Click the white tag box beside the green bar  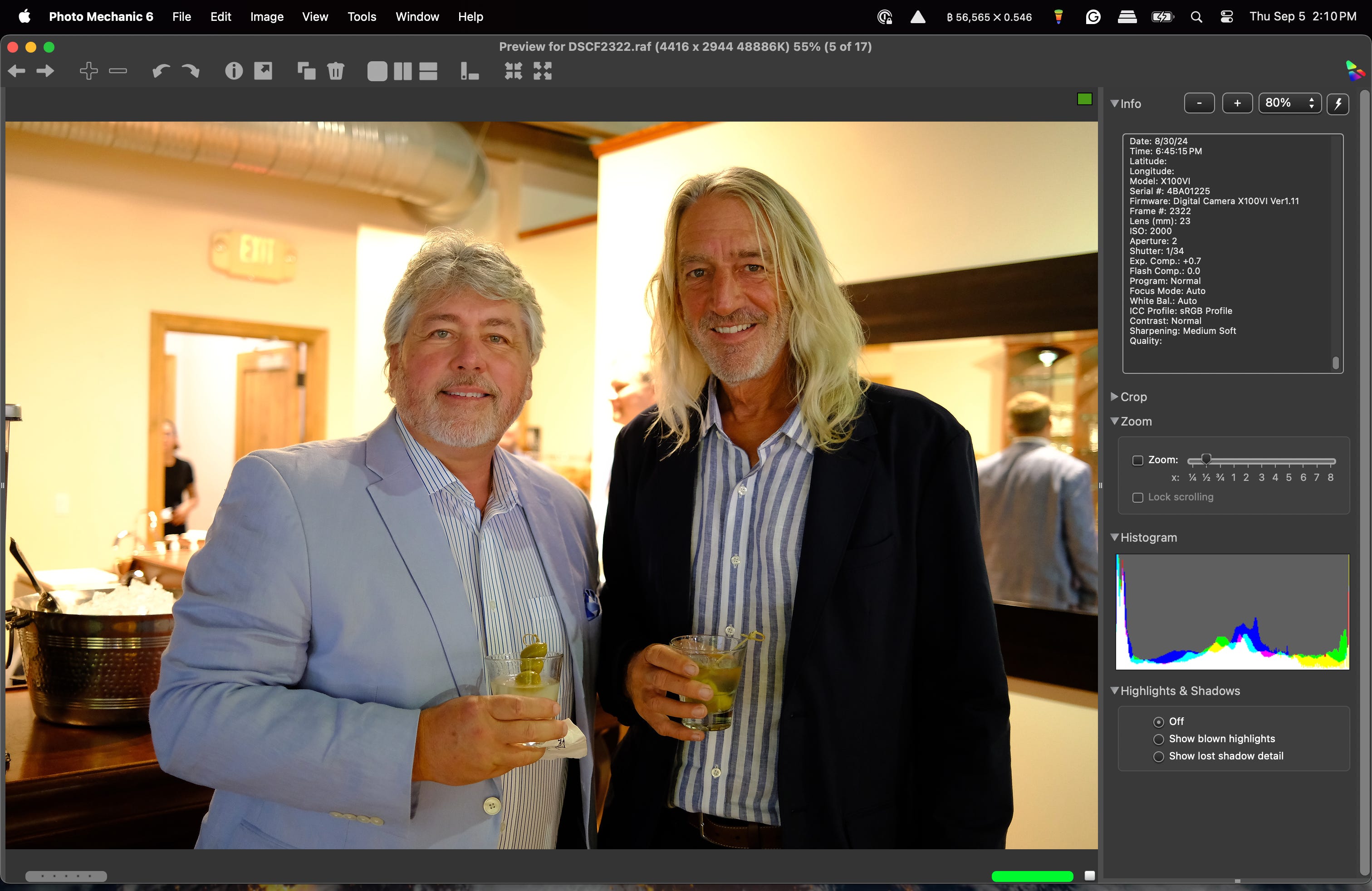tap(1089, 876)
